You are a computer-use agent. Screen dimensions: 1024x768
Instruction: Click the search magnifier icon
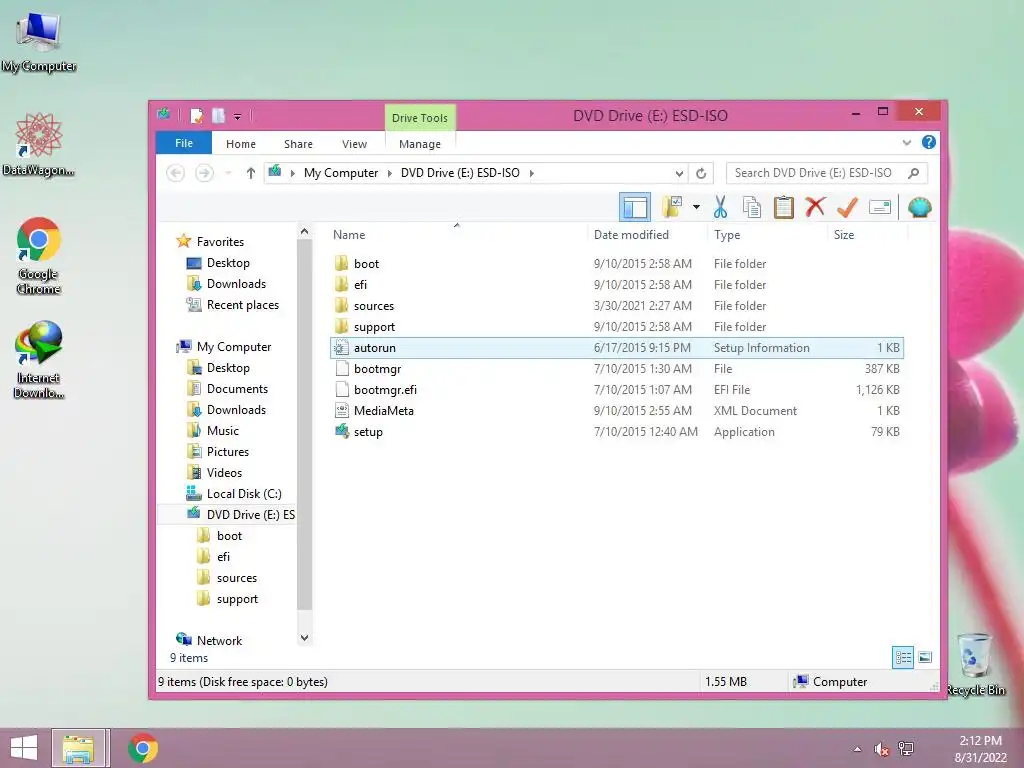tap(914, 173)
